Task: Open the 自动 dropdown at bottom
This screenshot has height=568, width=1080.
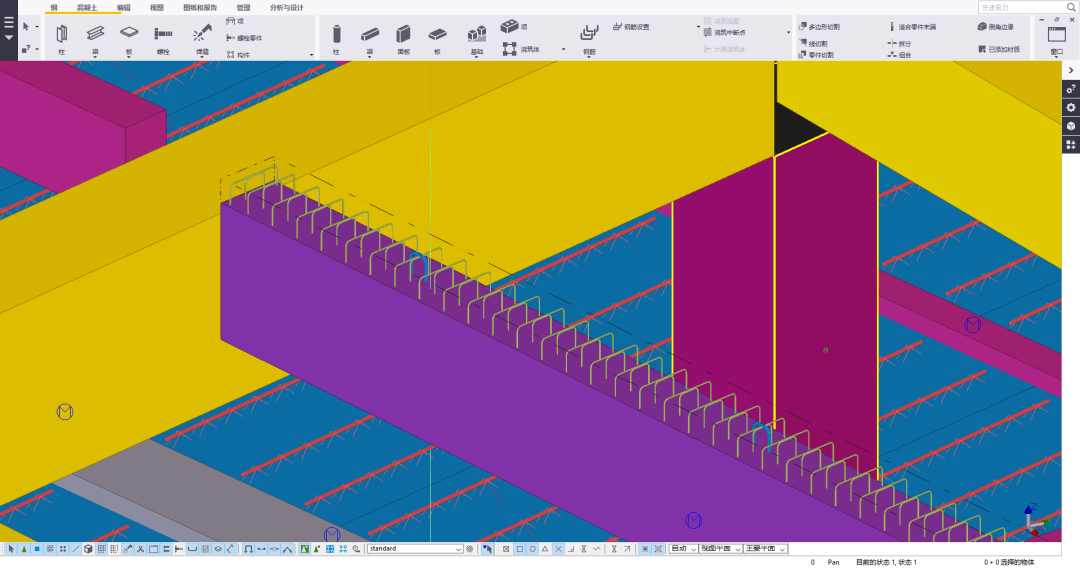Action: (x=683, y=549)
